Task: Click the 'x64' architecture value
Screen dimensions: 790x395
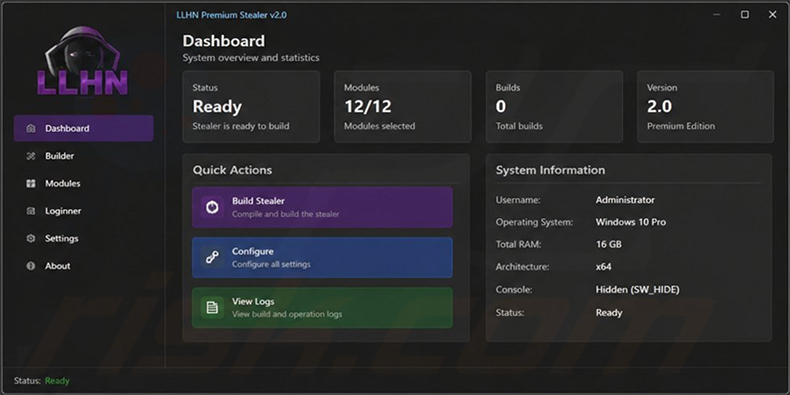Action: point(604,267)
